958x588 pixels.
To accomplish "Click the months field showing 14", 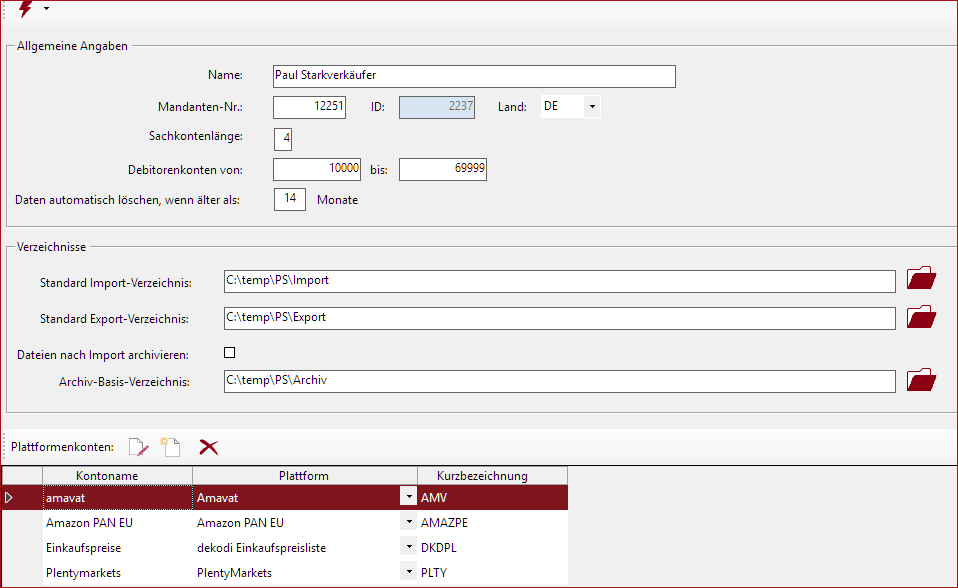I will coord(290,199).
